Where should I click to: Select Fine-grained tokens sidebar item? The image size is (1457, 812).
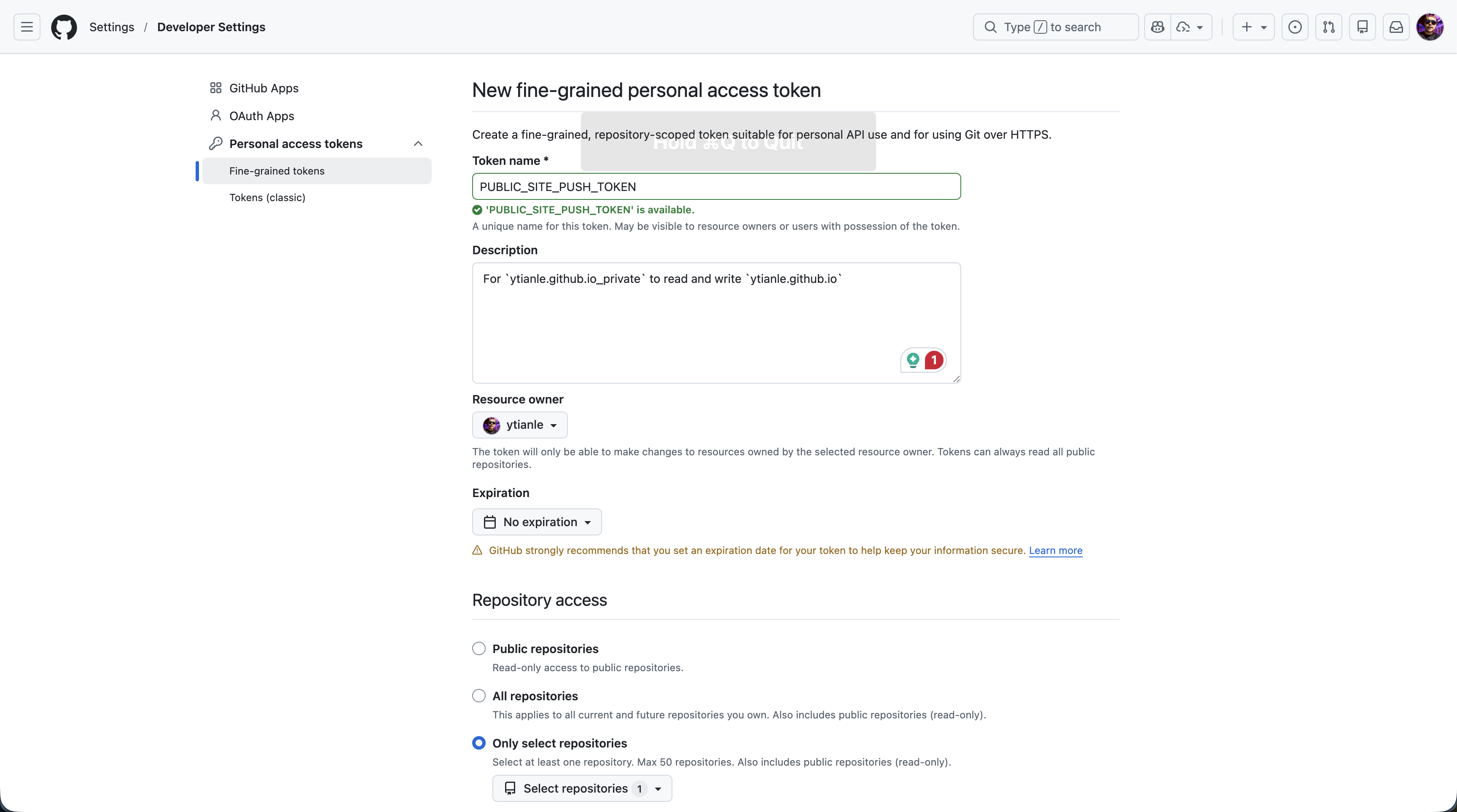[x=317, y=171]
